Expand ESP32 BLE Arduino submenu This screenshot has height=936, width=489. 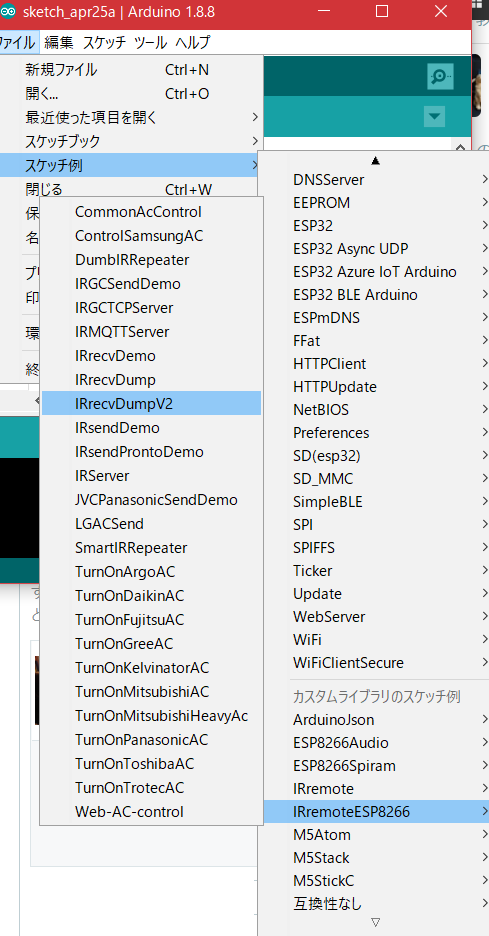(x=376, y=295)
